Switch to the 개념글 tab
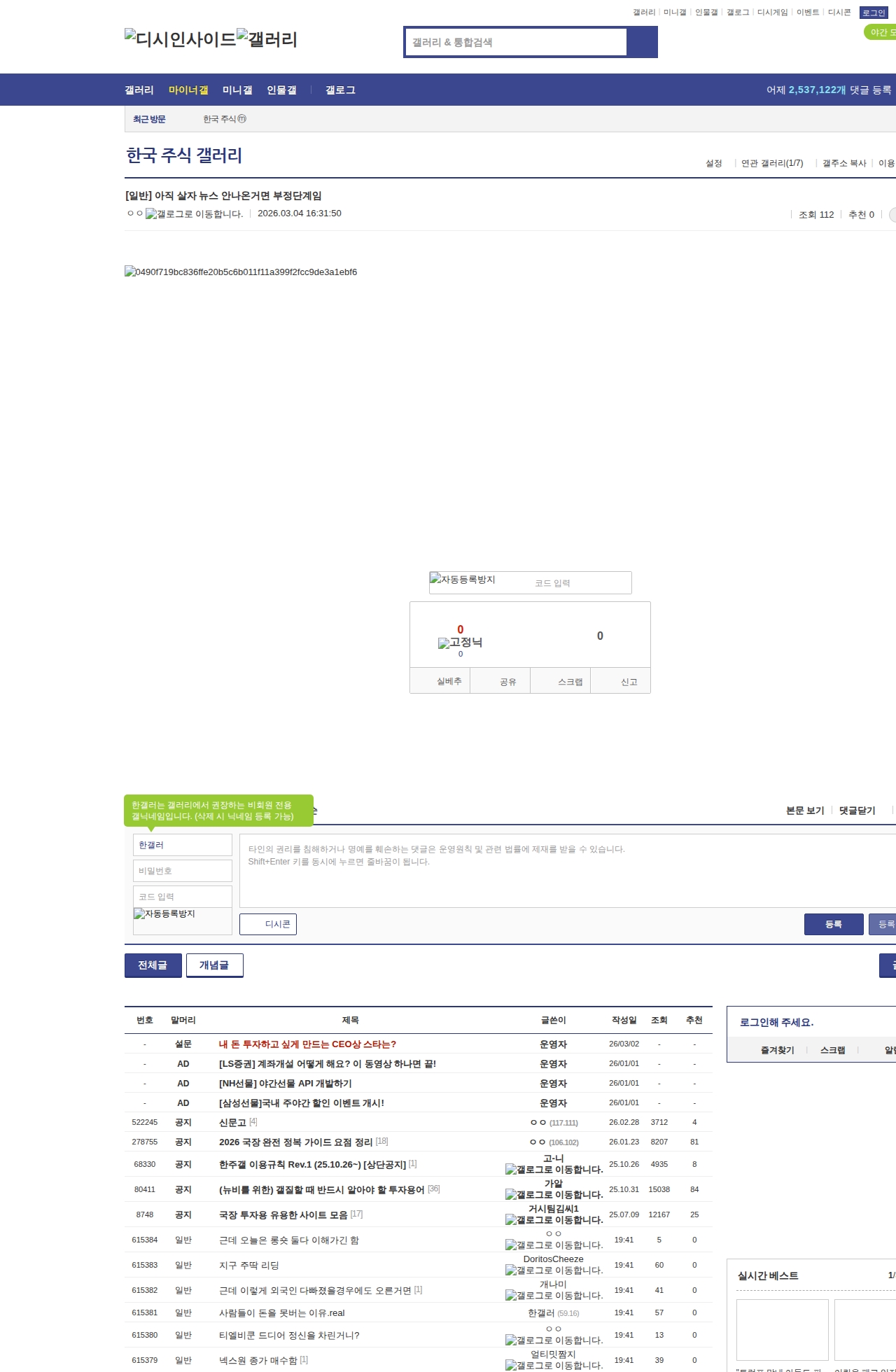This screenshot has height=1372, width=896. (x=214, y=965)
